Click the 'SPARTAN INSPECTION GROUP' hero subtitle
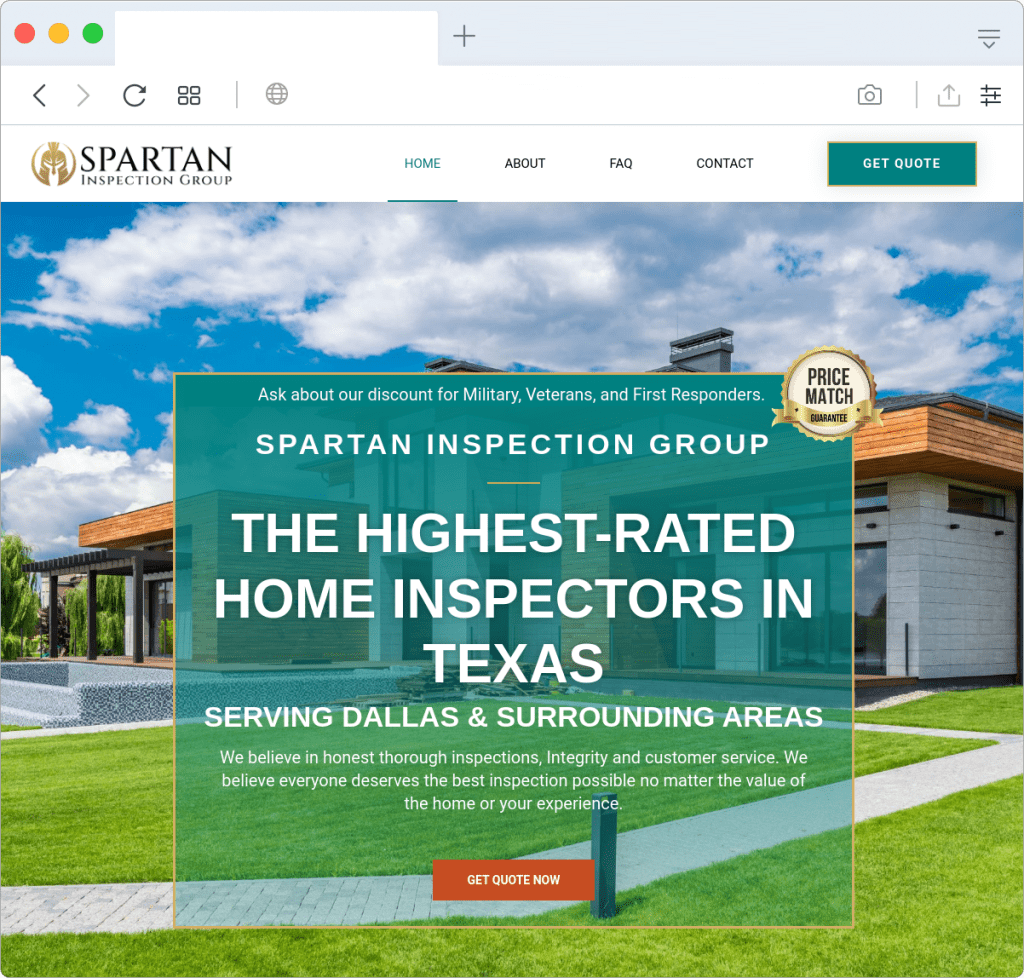This screenshot has width=1024, height=978. pos(513,444)
